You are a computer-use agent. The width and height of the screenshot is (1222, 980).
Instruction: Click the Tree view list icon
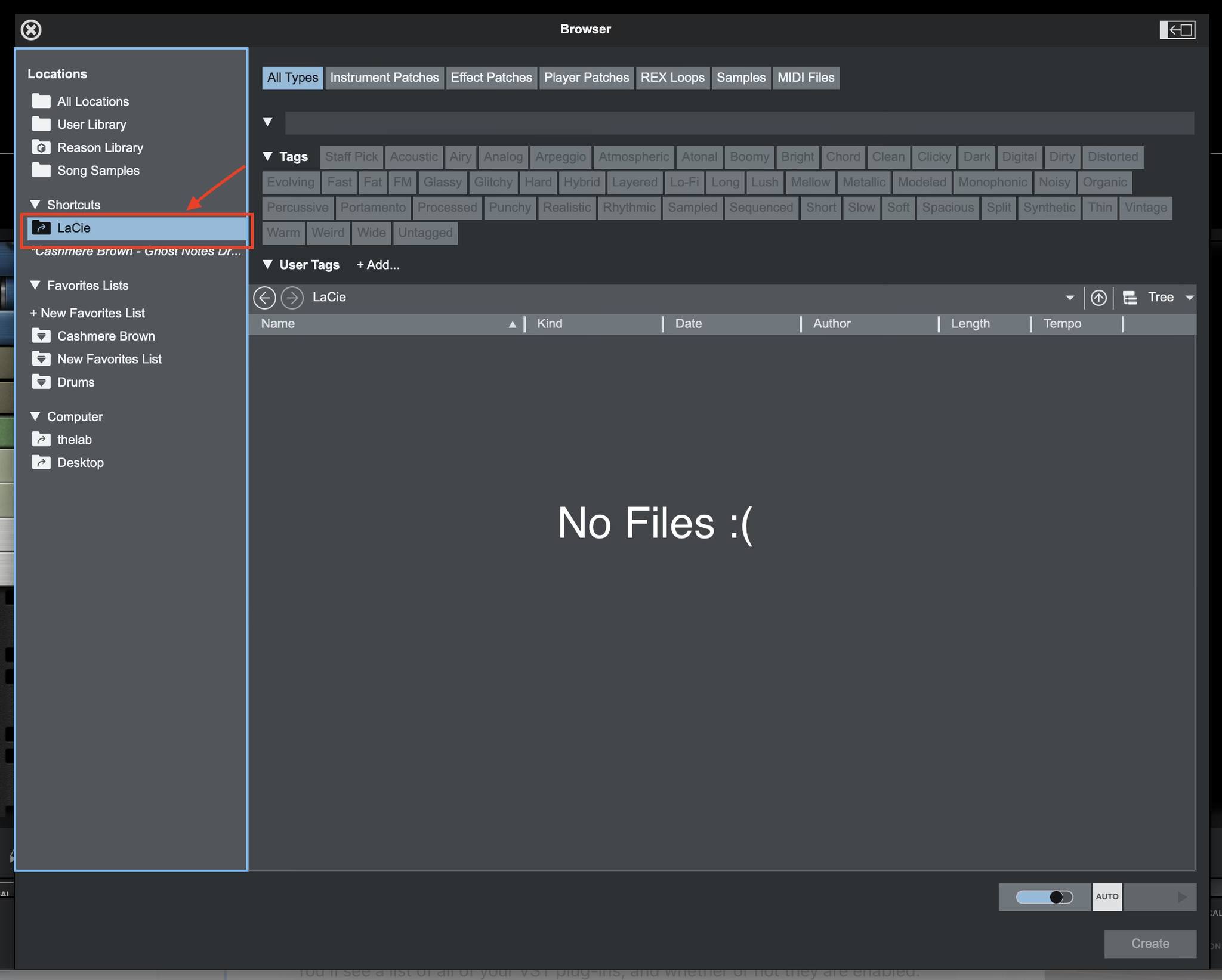tap(1130, 297)
